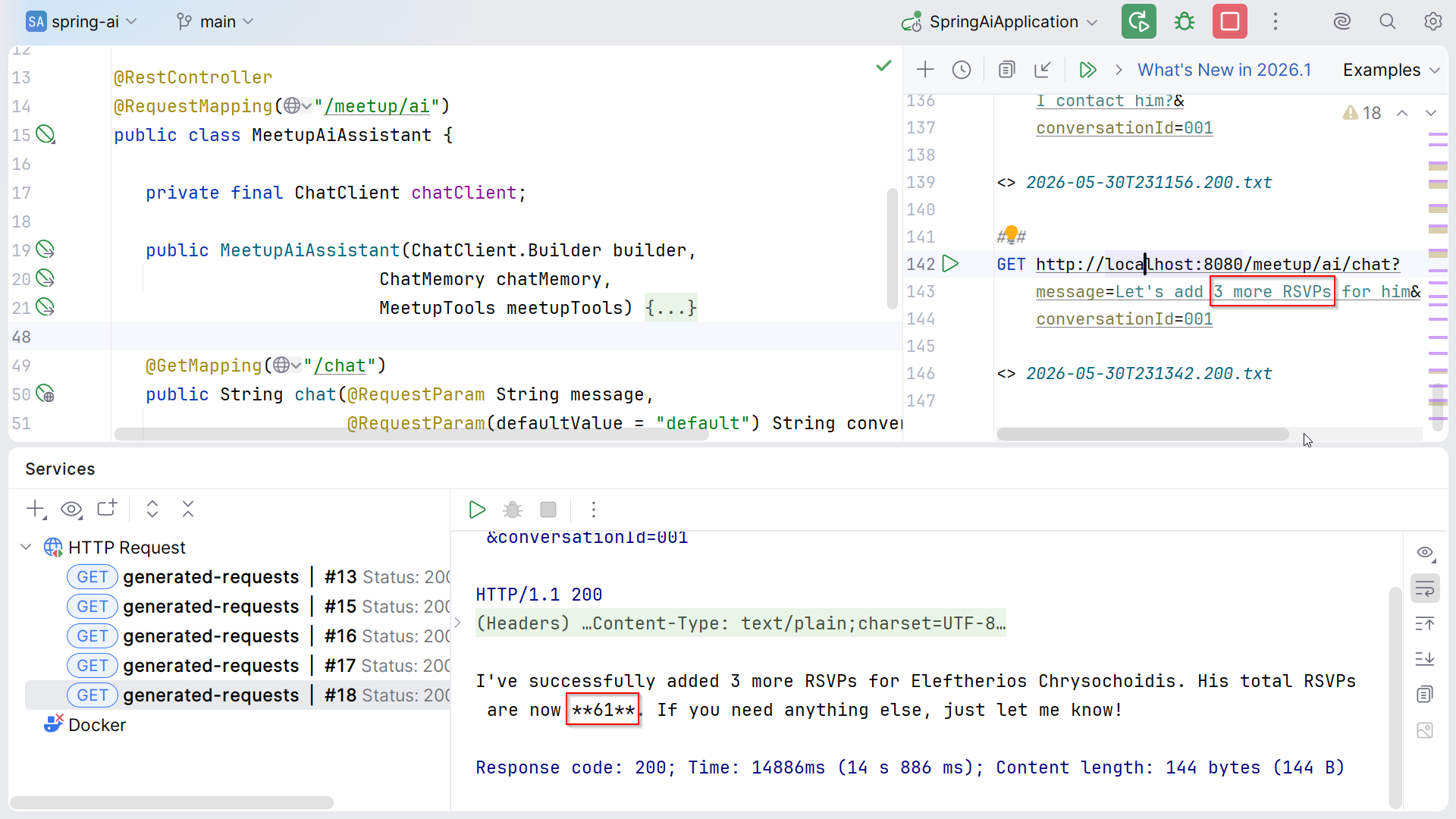
Task: Open the Examples dropdown
Action: pos(1392,70)
